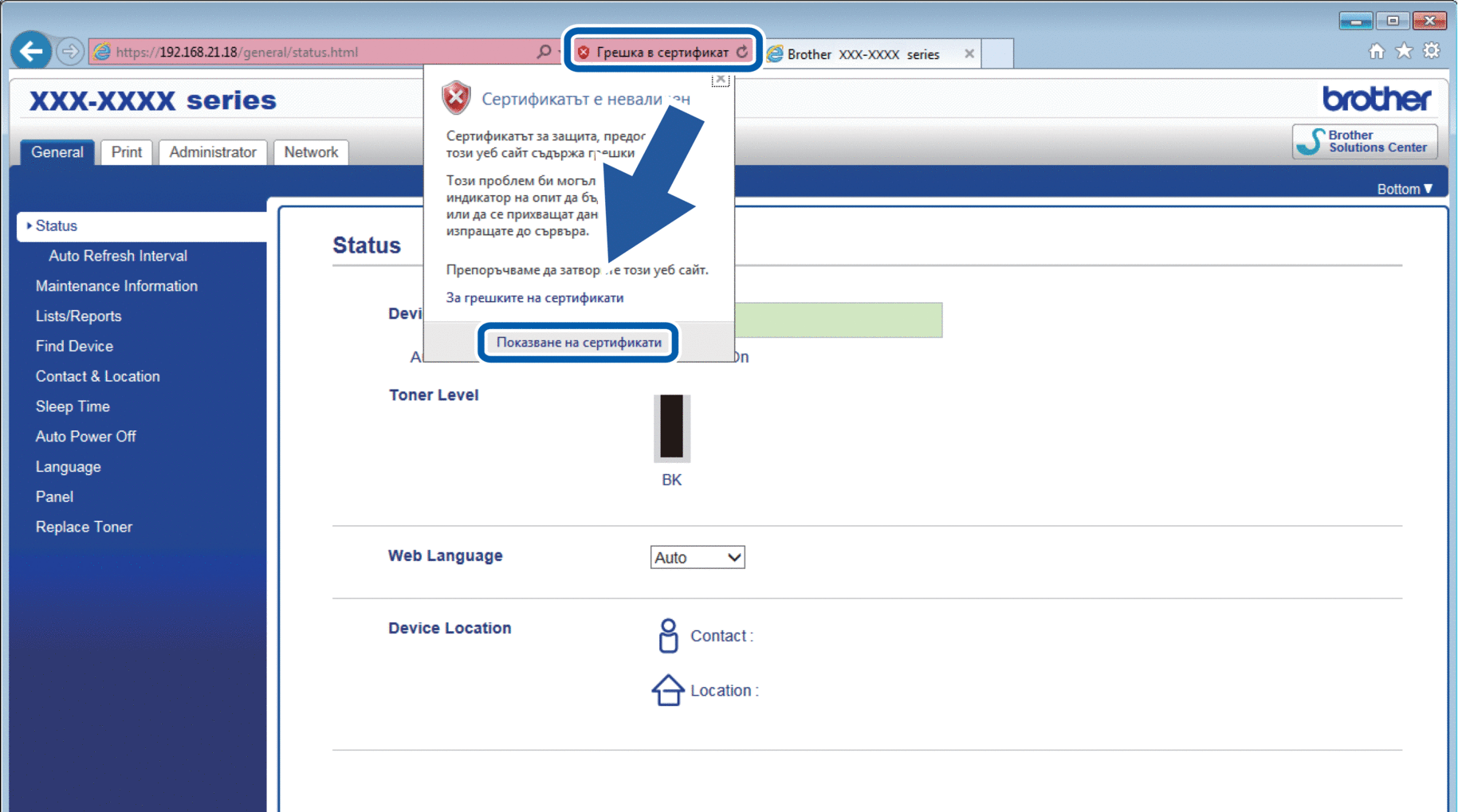
Task: Click Показване на сертификати button
Action: pos(579,343)
